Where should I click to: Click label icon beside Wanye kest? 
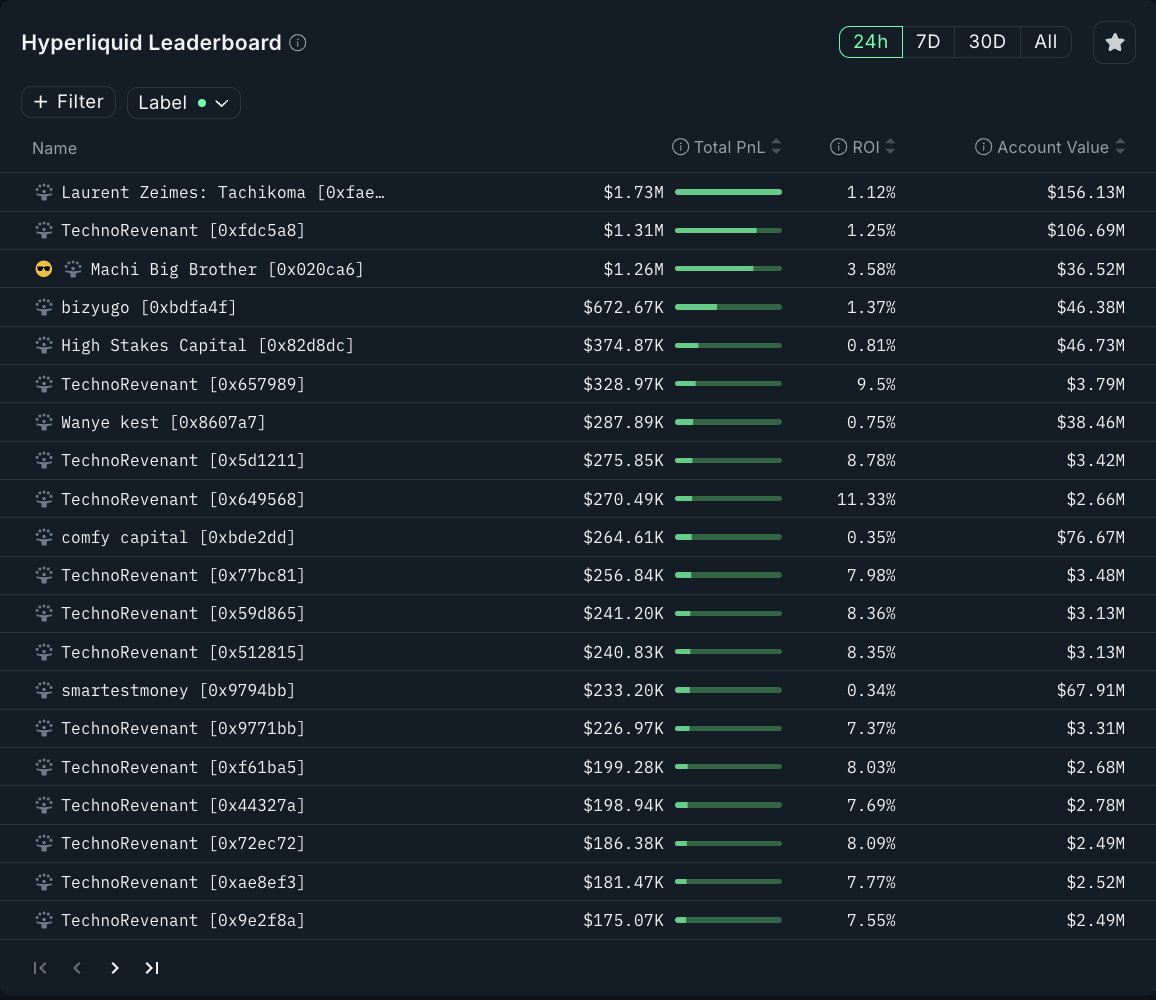(x=43, y=423)
